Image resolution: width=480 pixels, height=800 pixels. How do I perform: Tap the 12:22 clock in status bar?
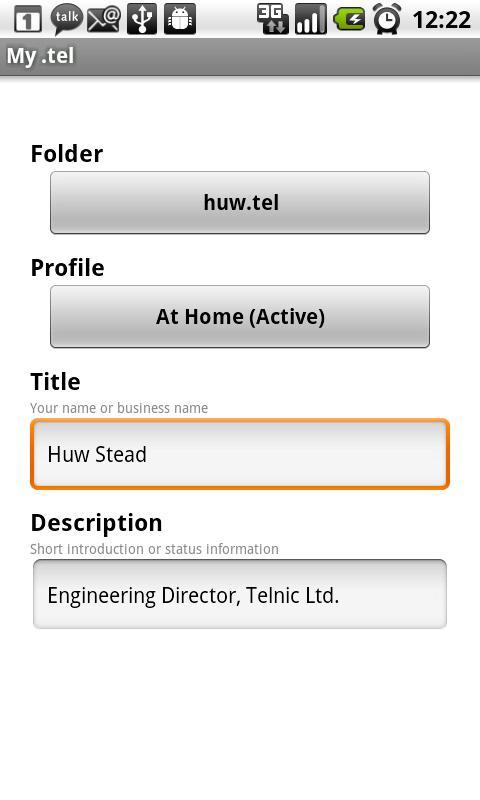tap(441, 20)
